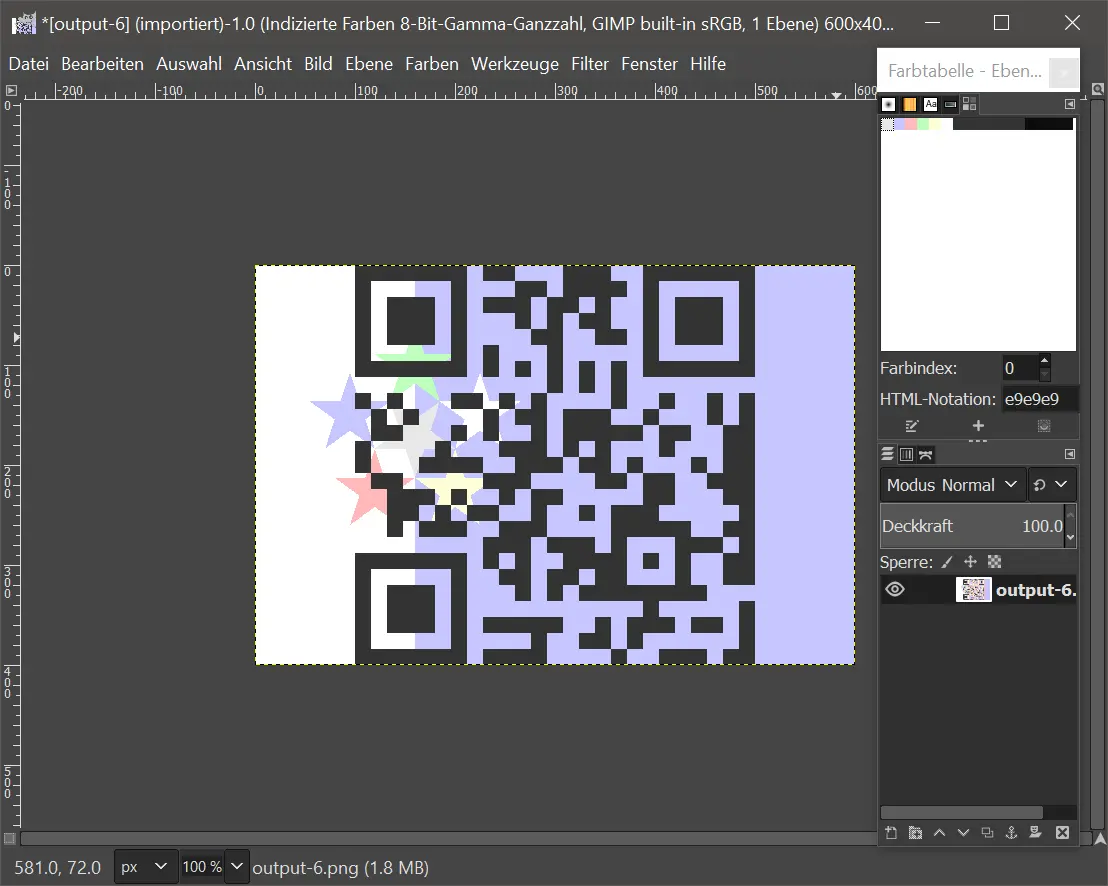Open the px unit dropdown
Image resolution: width=1108 pixels, height=886 pixels.
(x=145, y=867)
